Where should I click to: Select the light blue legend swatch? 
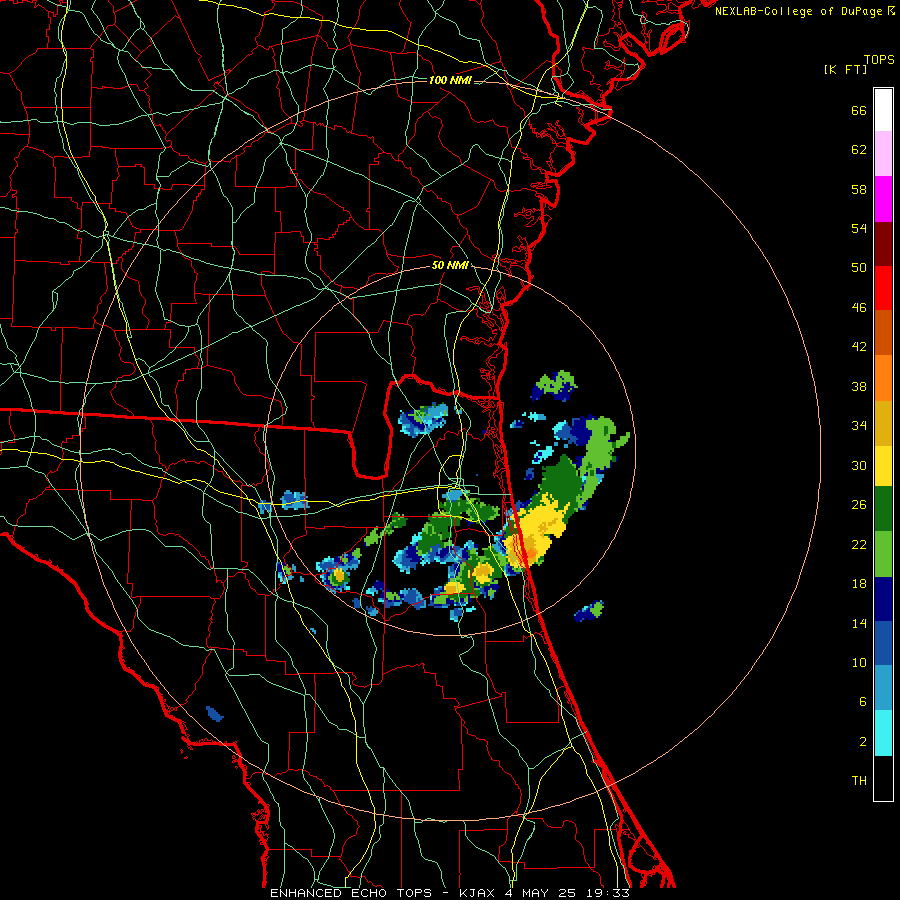point(883,688)
